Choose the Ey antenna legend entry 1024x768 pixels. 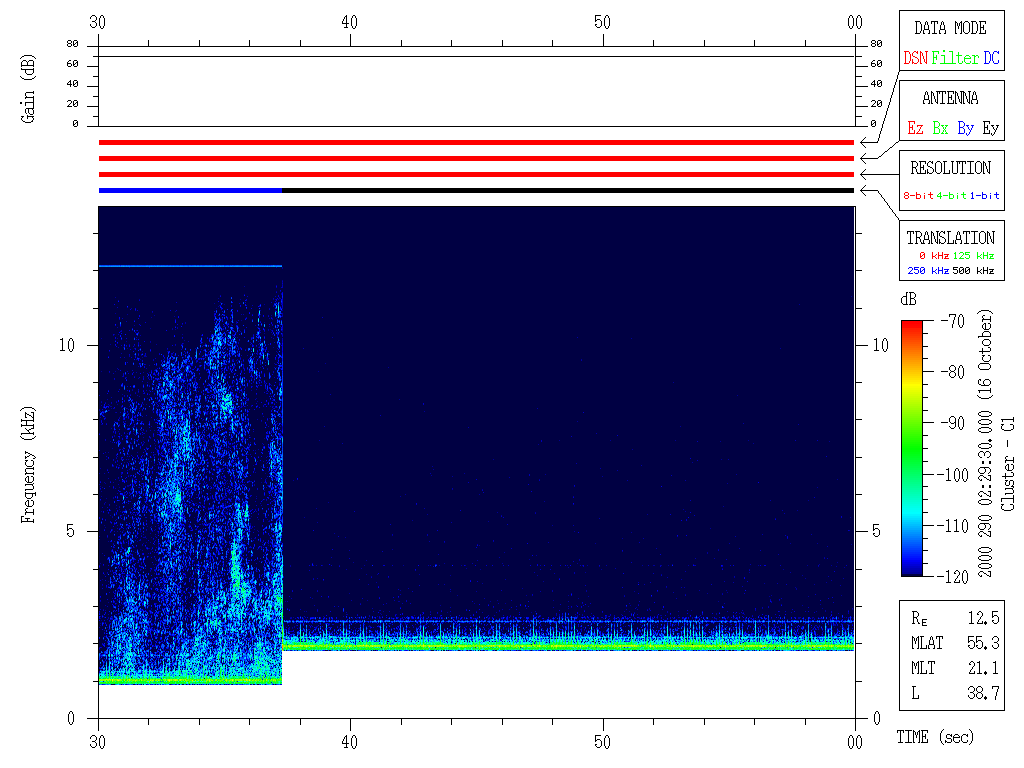click(x=990, y=129)
